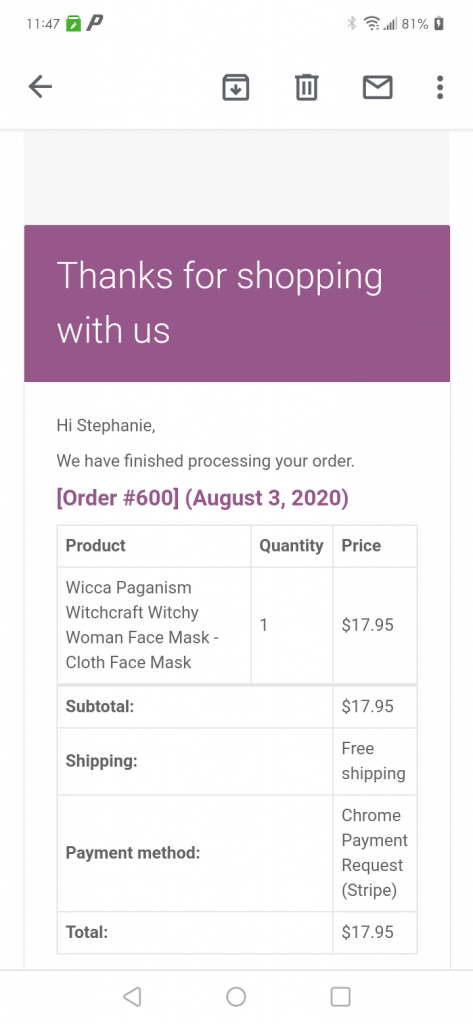The width and height of the screenshot is (473, 1024).
Task: Tap the battery icon in the status bar
Action: point(440,24)
